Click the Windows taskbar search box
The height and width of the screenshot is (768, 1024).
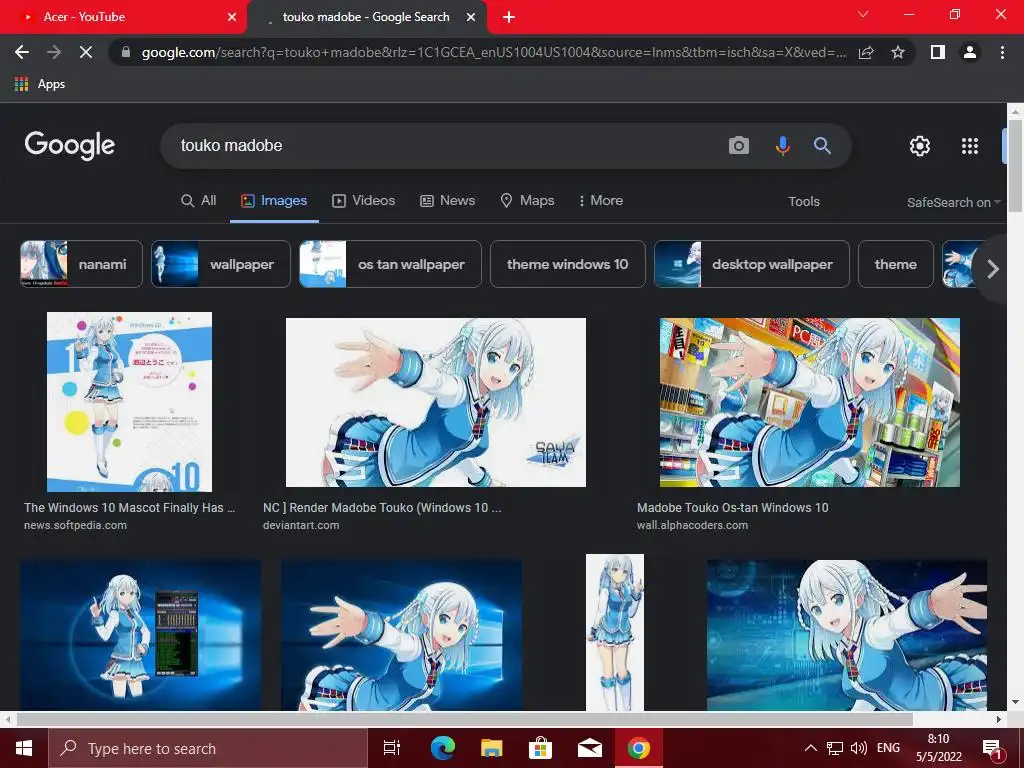tap(208, 748)
